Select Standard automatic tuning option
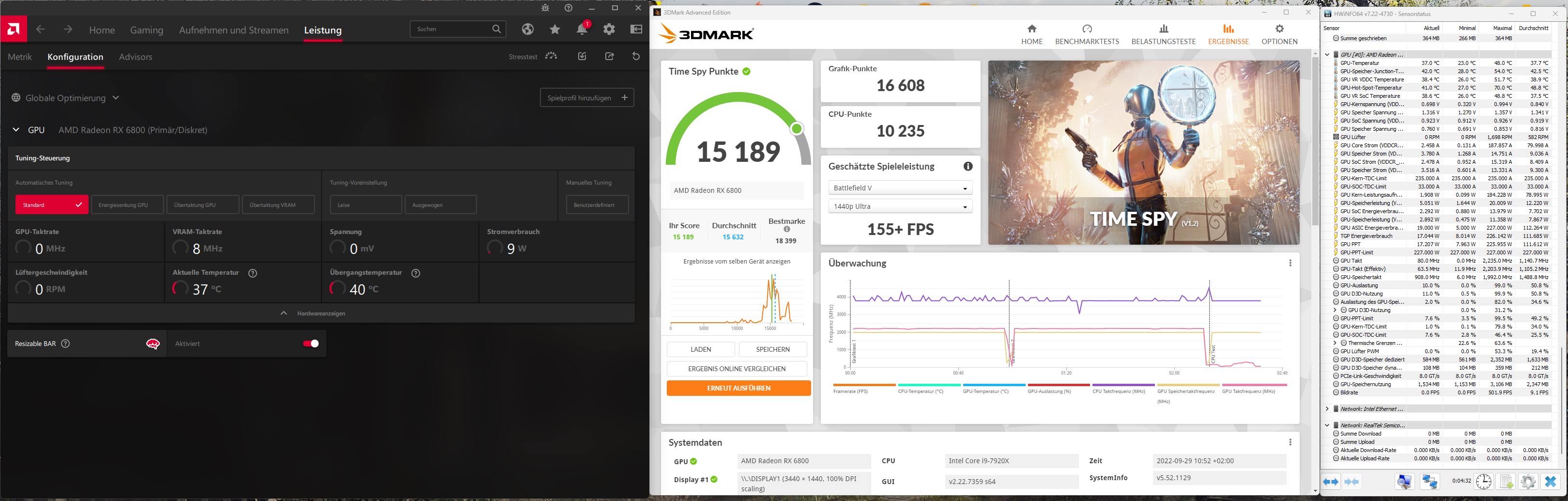The height and width of the screenshot is (501, 1568). pos(52,205)
